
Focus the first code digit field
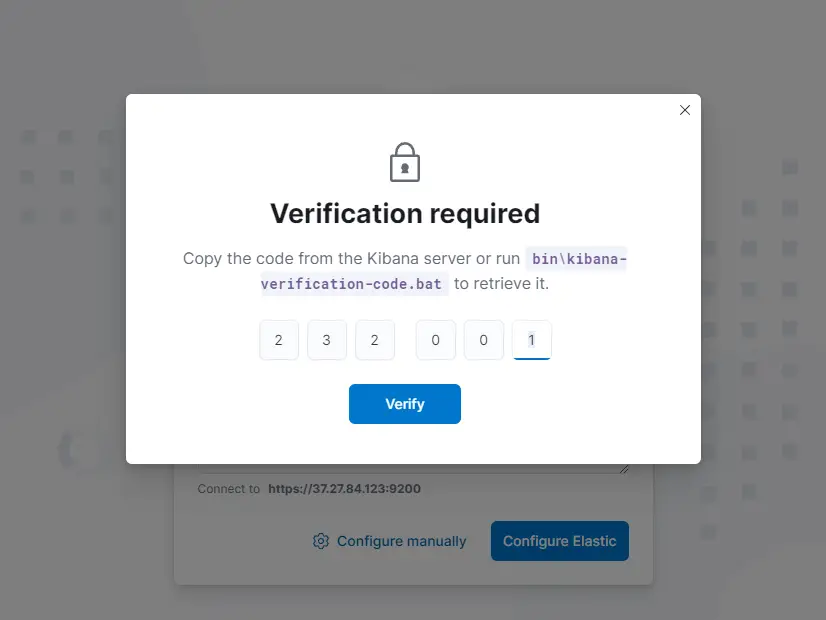point(279,340)
